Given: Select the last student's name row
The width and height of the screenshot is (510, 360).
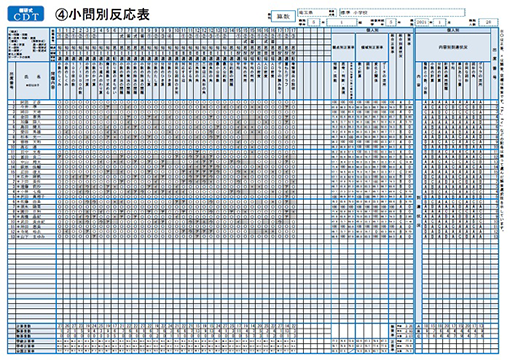Looking at the screenshot, I should [x=32, y=236].
